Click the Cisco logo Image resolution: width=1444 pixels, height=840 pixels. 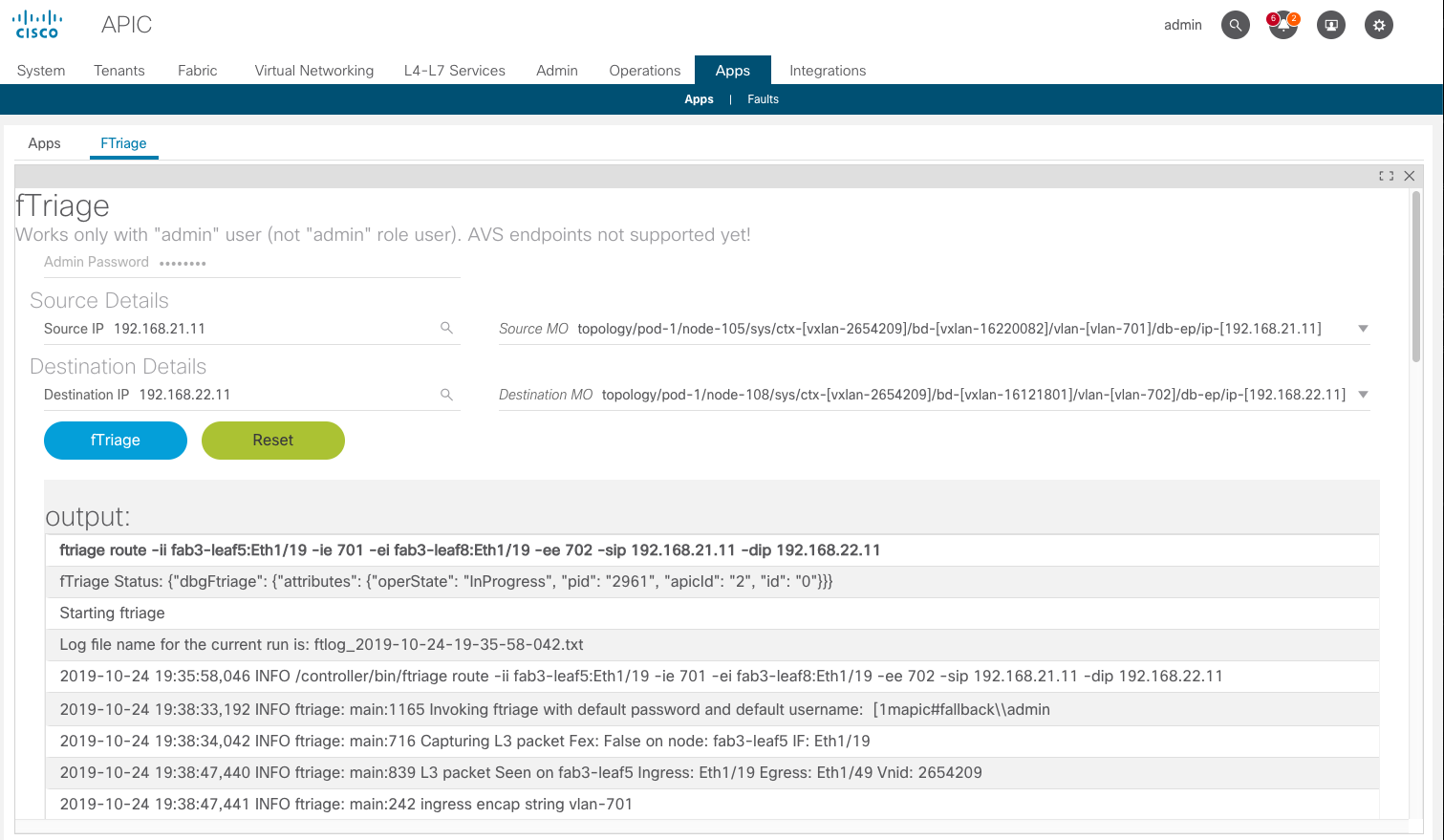37,25
